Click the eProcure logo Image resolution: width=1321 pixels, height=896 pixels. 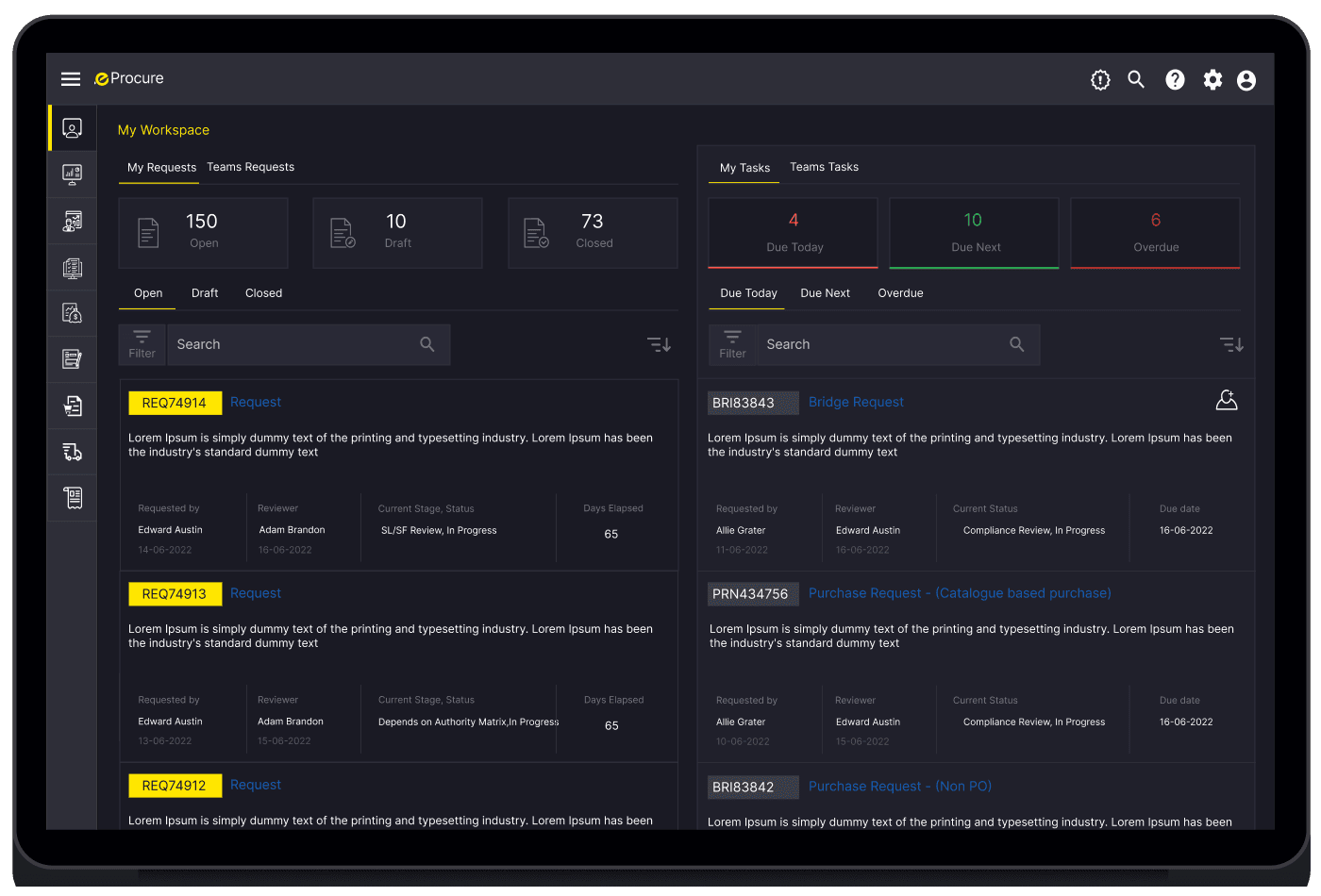[129, 78]
